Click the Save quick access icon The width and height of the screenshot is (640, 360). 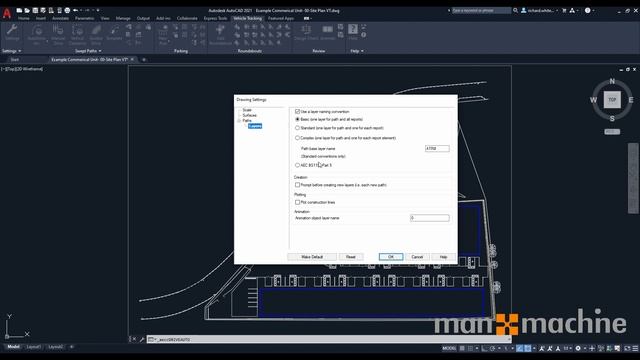(x=35, y=10)
